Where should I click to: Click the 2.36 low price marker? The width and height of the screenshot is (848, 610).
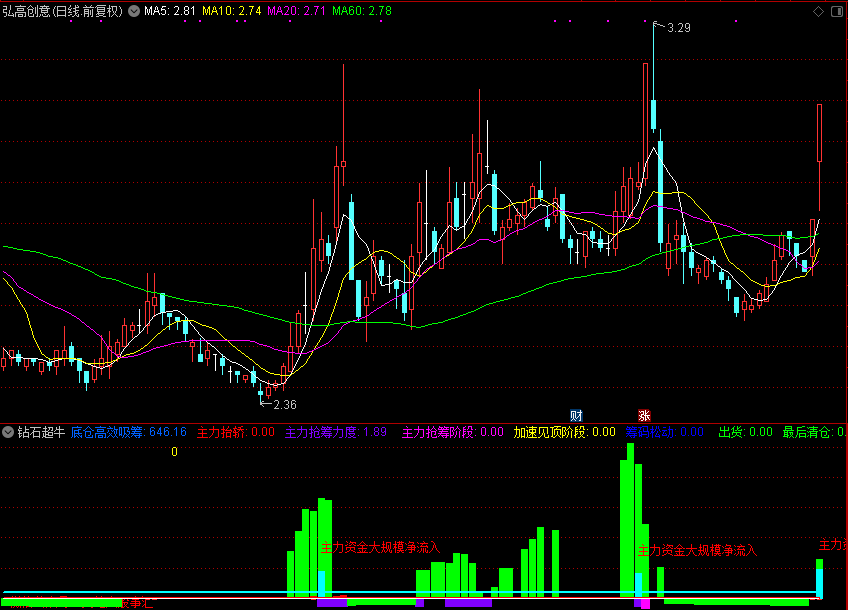click(x=284, y=405)
